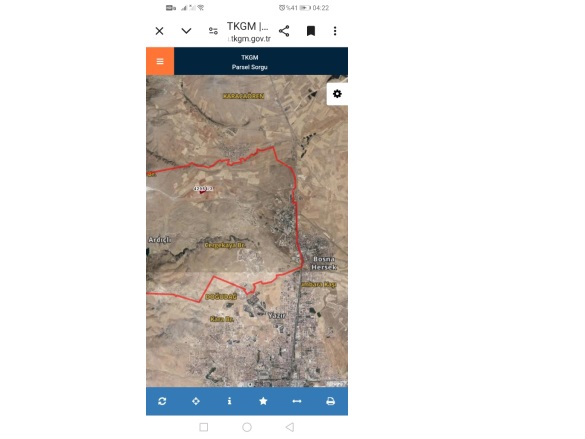Share the page via share icon

tap(284, 31)
